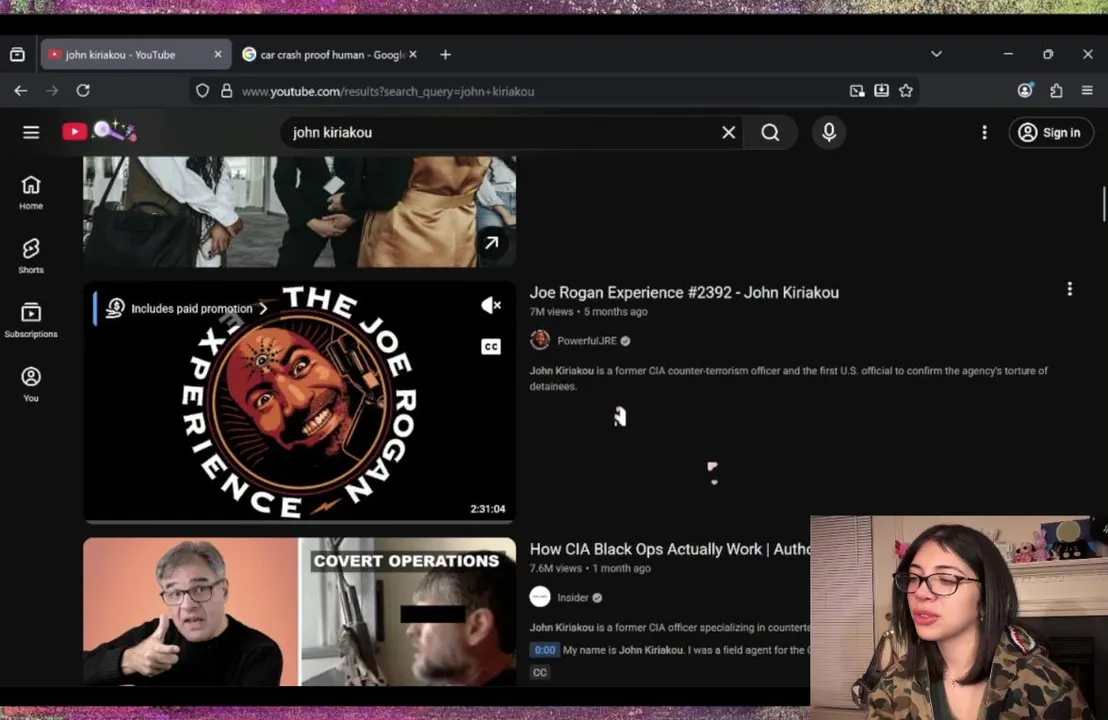Open more options for Joe Rogan video
1108x720 pixels.
point(1069,289)
